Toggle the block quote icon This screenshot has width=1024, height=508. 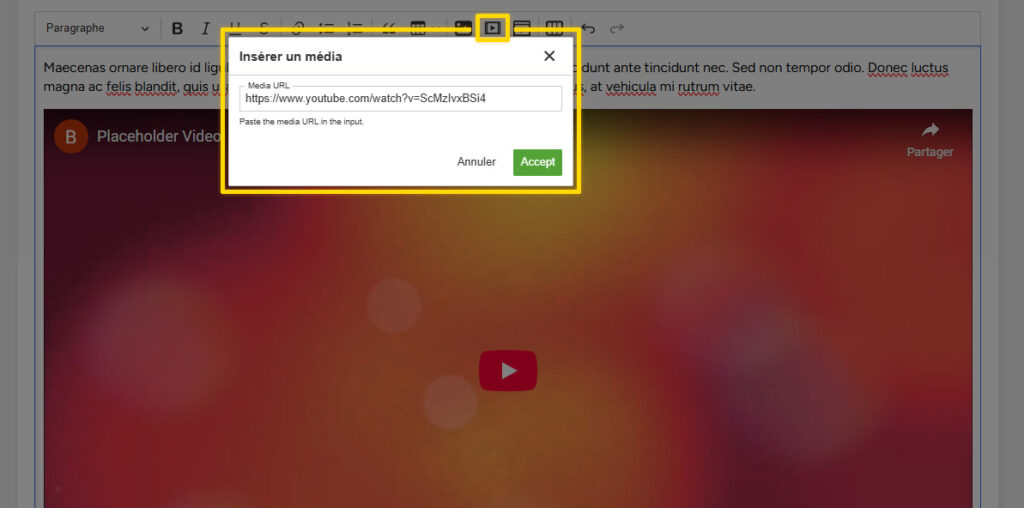pyautogui.click(x=389, y=29)
